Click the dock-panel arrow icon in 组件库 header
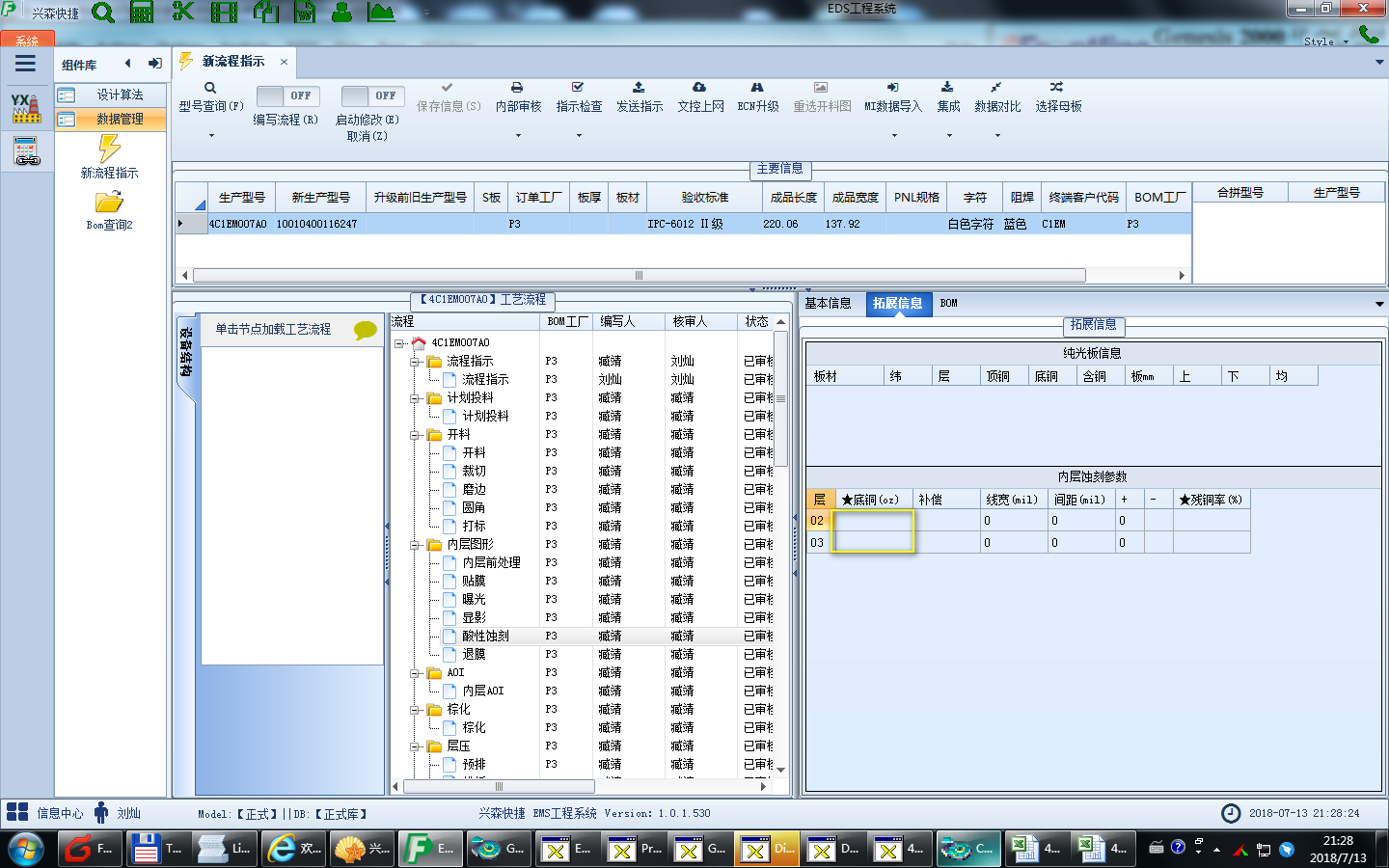1389x868 pixels. 154,64
